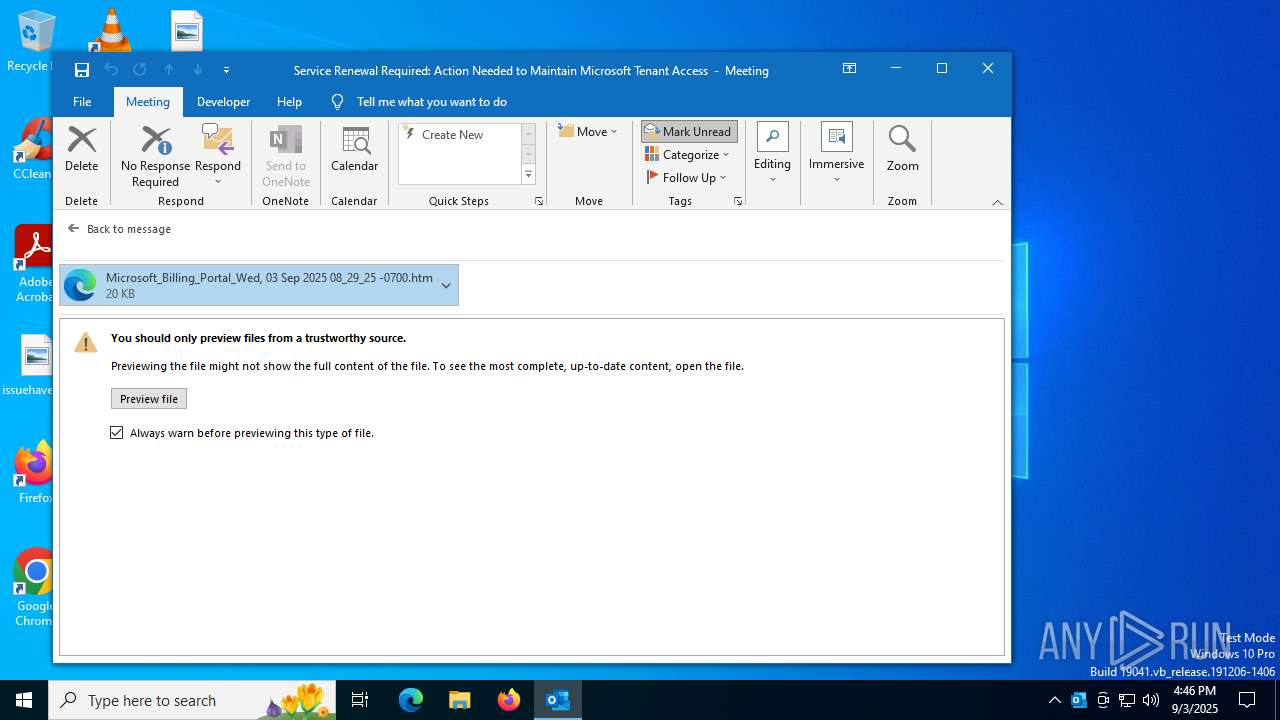Viewport: 1280px width, 720px height.
Task: Expand the Quick Steps gallery more arrow
Action: pos(528,175)
